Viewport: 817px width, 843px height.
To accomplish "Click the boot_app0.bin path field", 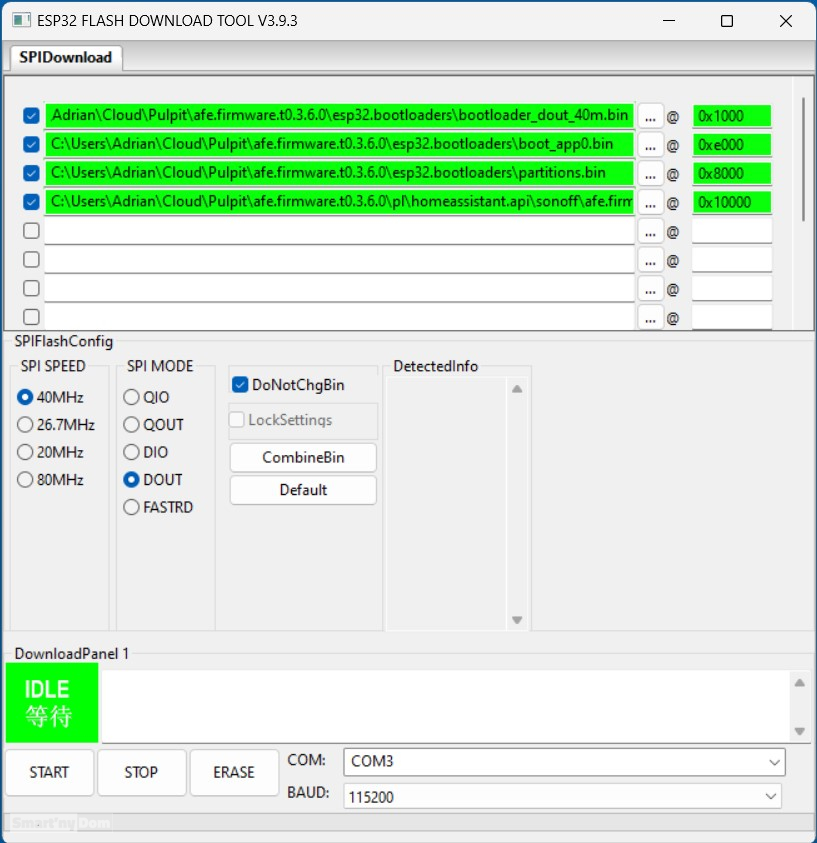I will [x=339, y=145].
